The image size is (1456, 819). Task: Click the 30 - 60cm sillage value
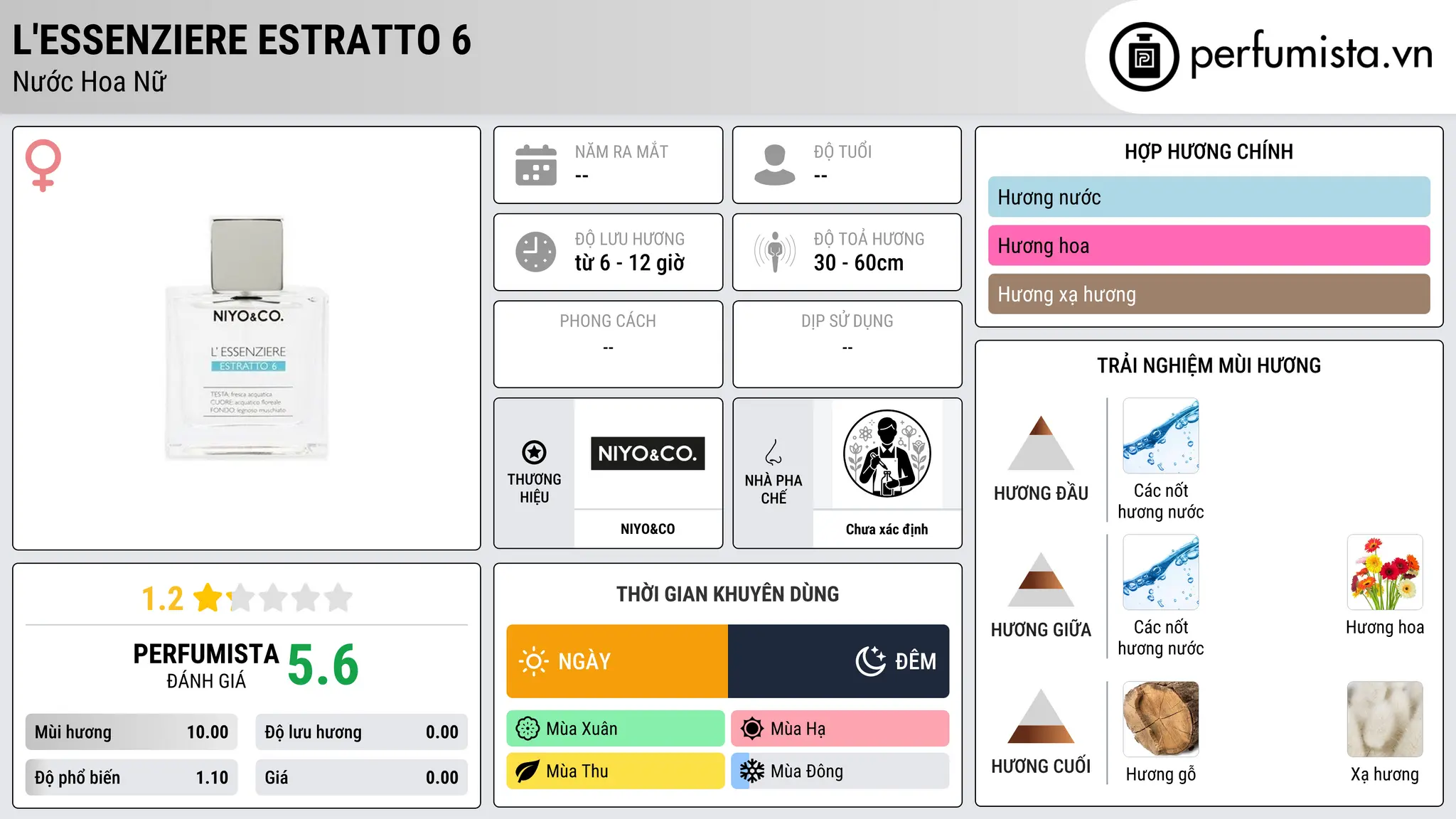tap(859, 263)
